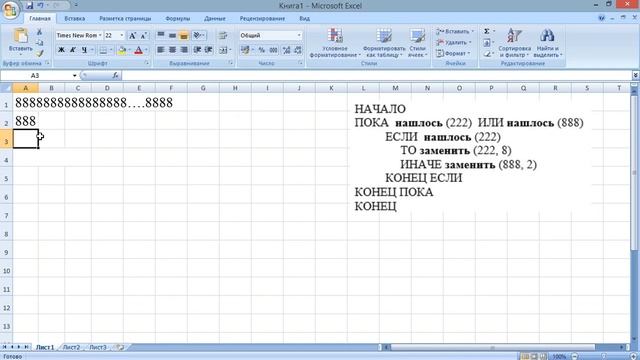The height and width of the screenshot is (360, 640).
Task: Click the zoom slider in status bar
Action: click(603, 356)
